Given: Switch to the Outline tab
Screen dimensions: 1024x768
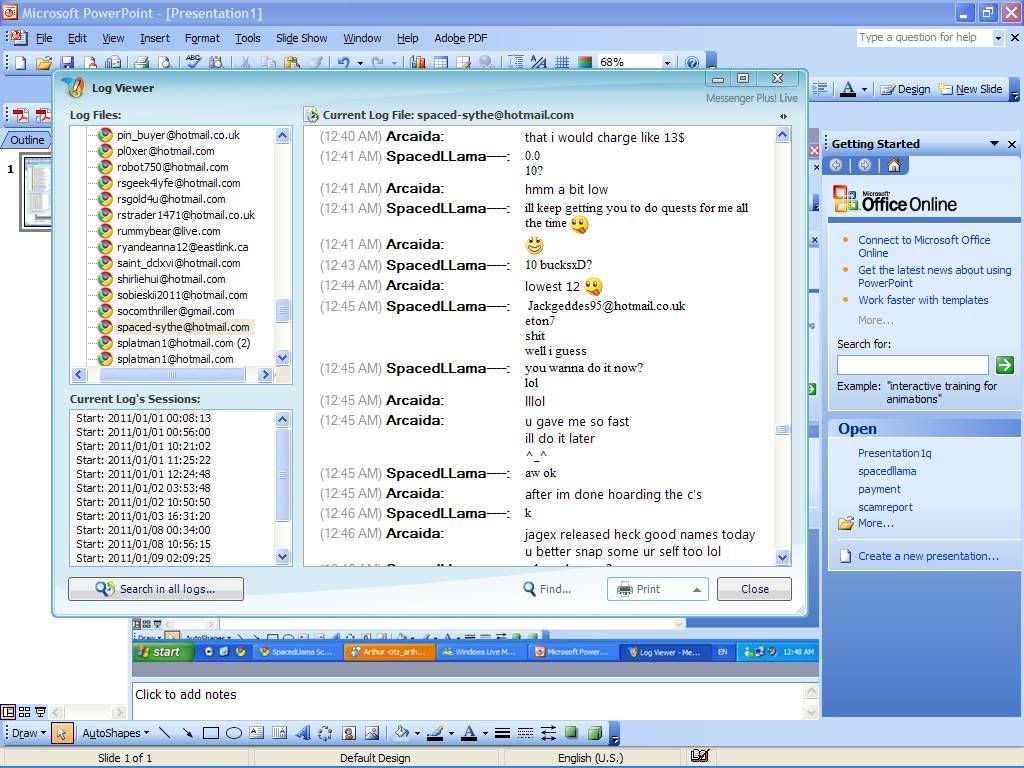Looking at the screenshot, I should point(27,140).
